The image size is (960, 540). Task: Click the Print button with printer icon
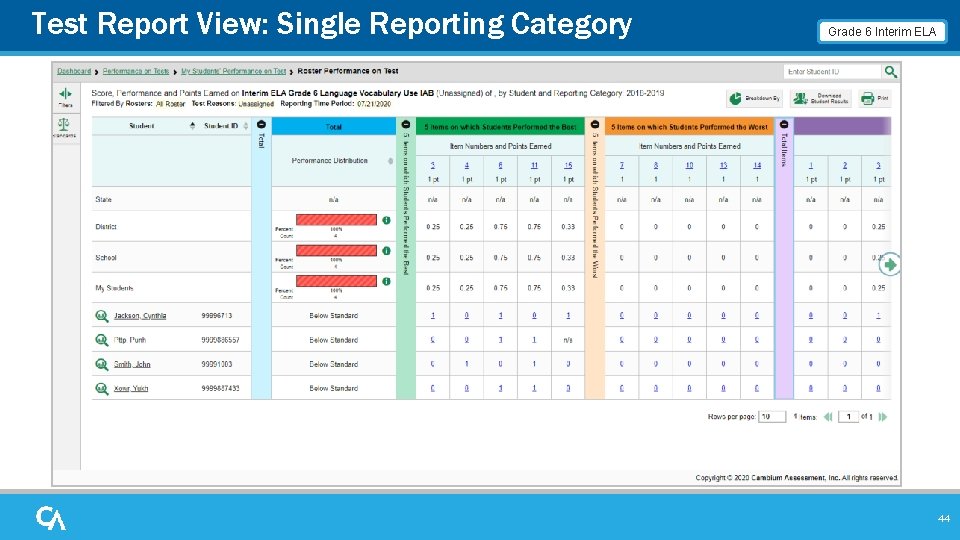874,98
